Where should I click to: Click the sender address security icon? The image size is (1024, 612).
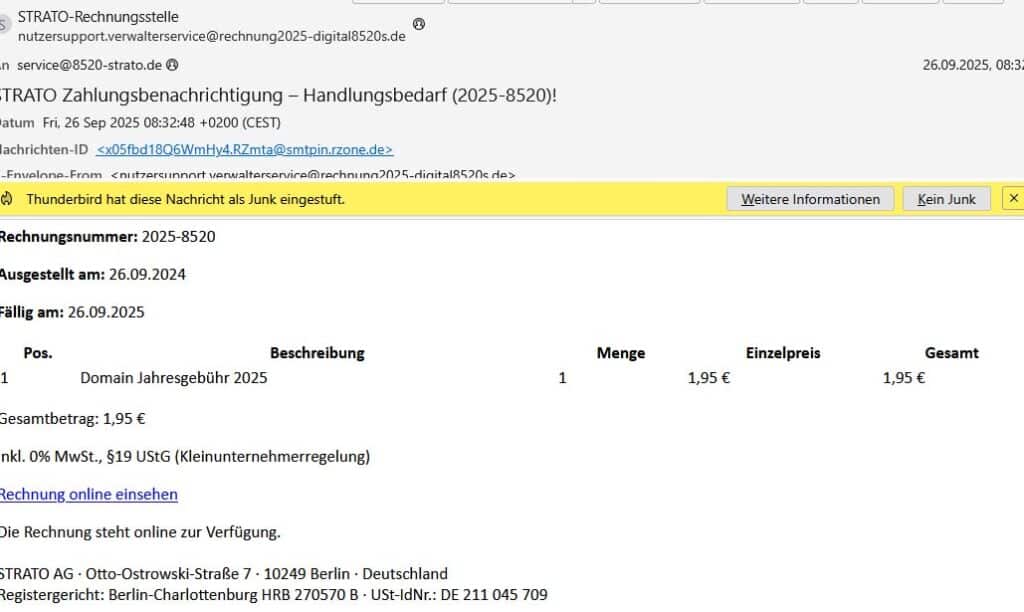pyautogui.click(x=419, y=24)
